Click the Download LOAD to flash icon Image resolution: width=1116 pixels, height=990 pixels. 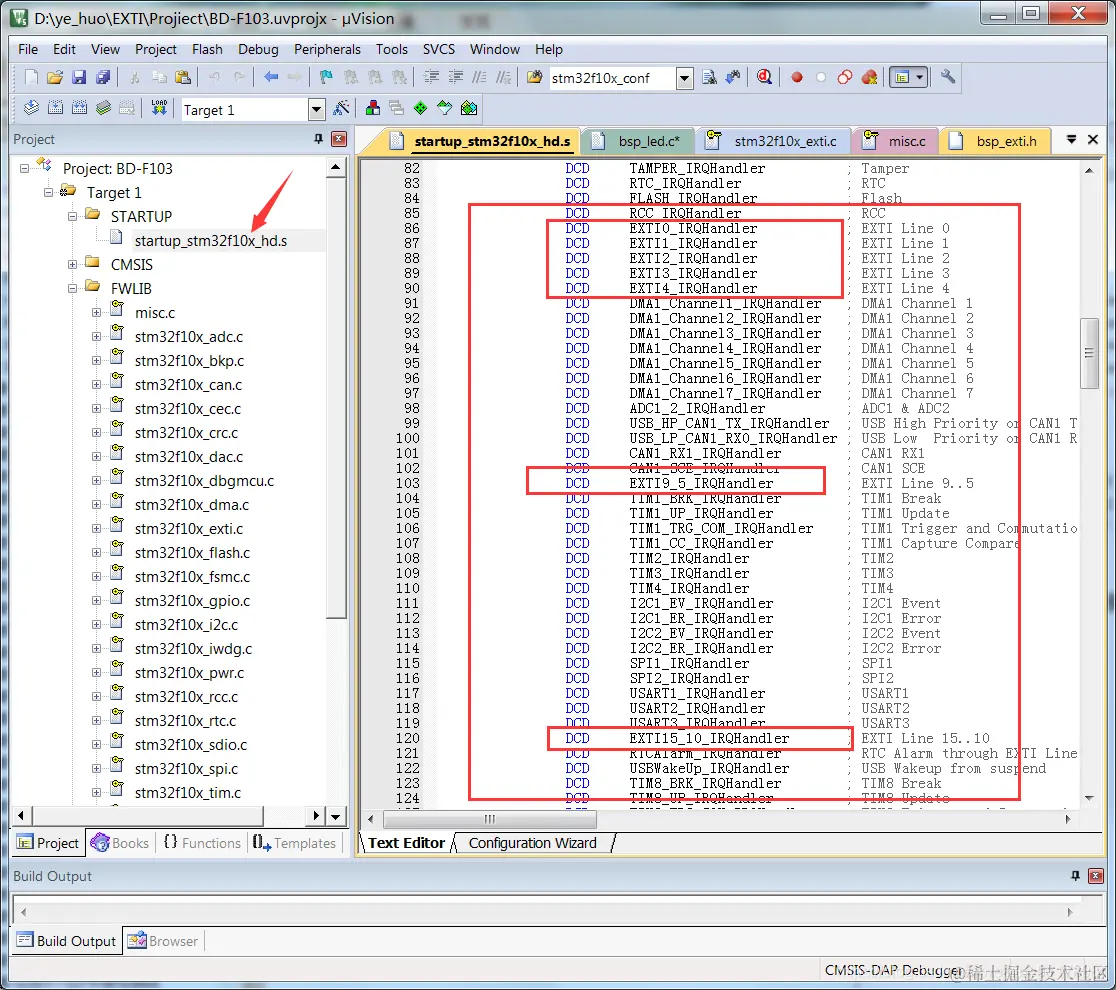[159, 108]
